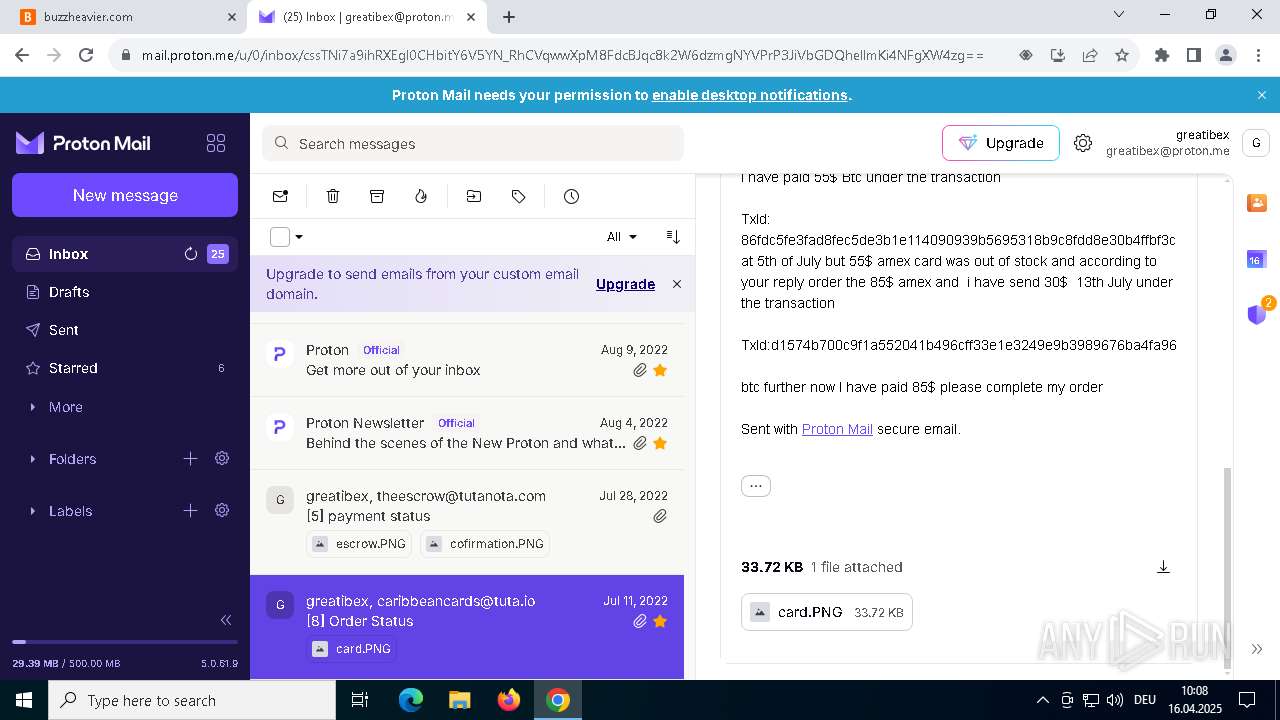Screen dimensions: 1280x720
Task: Open the Calendar side panel icon
Action: click(1257, 259)
